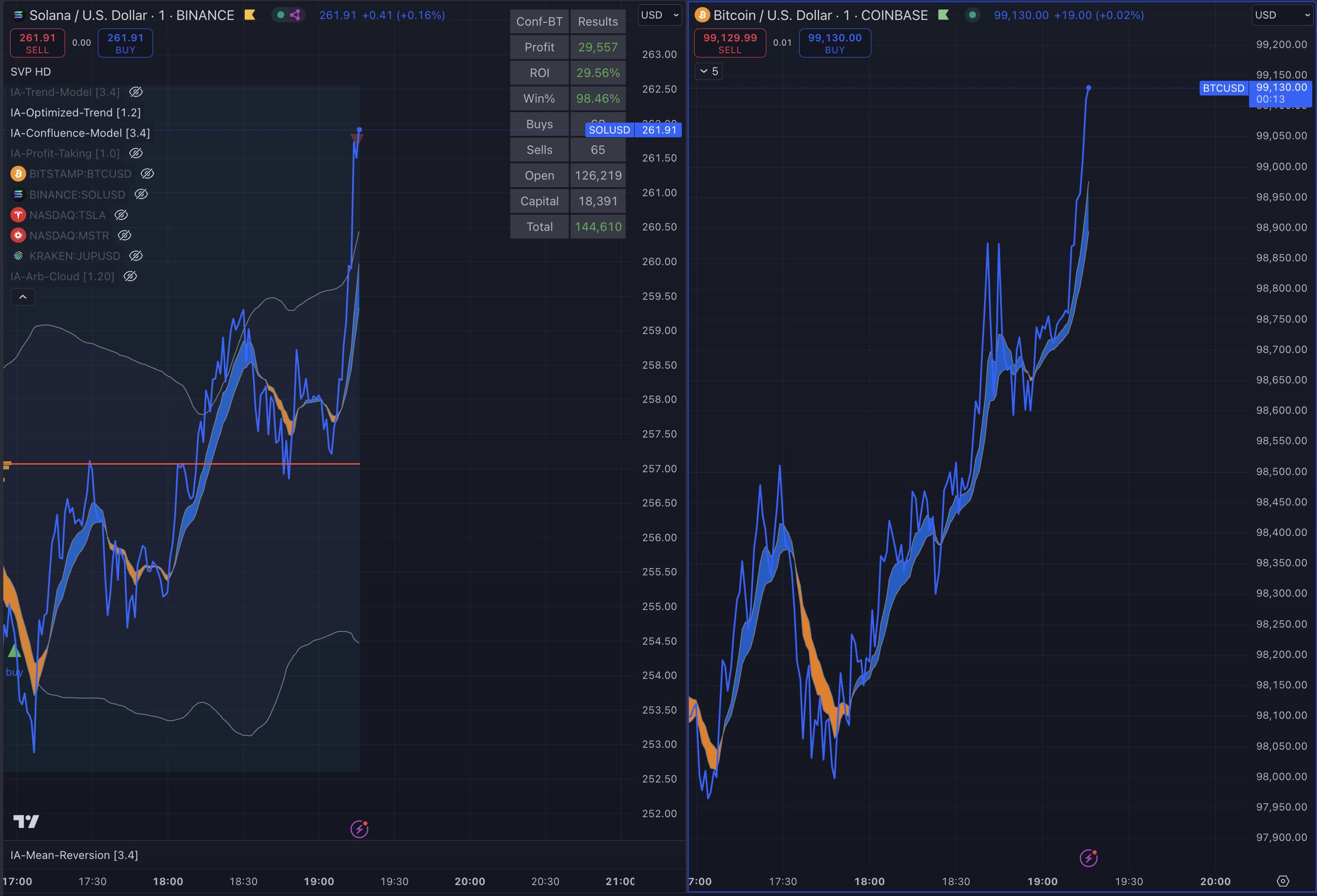Viewport: 1317px width, 896px height.
Task: Click the Solana price change +0.41 (+0.16%)
Action: (403, 15)
